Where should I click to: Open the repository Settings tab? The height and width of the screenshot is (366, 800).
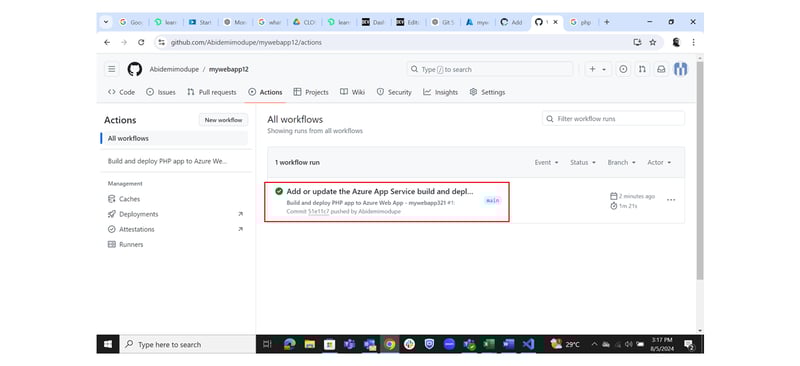tap(487, 92)
